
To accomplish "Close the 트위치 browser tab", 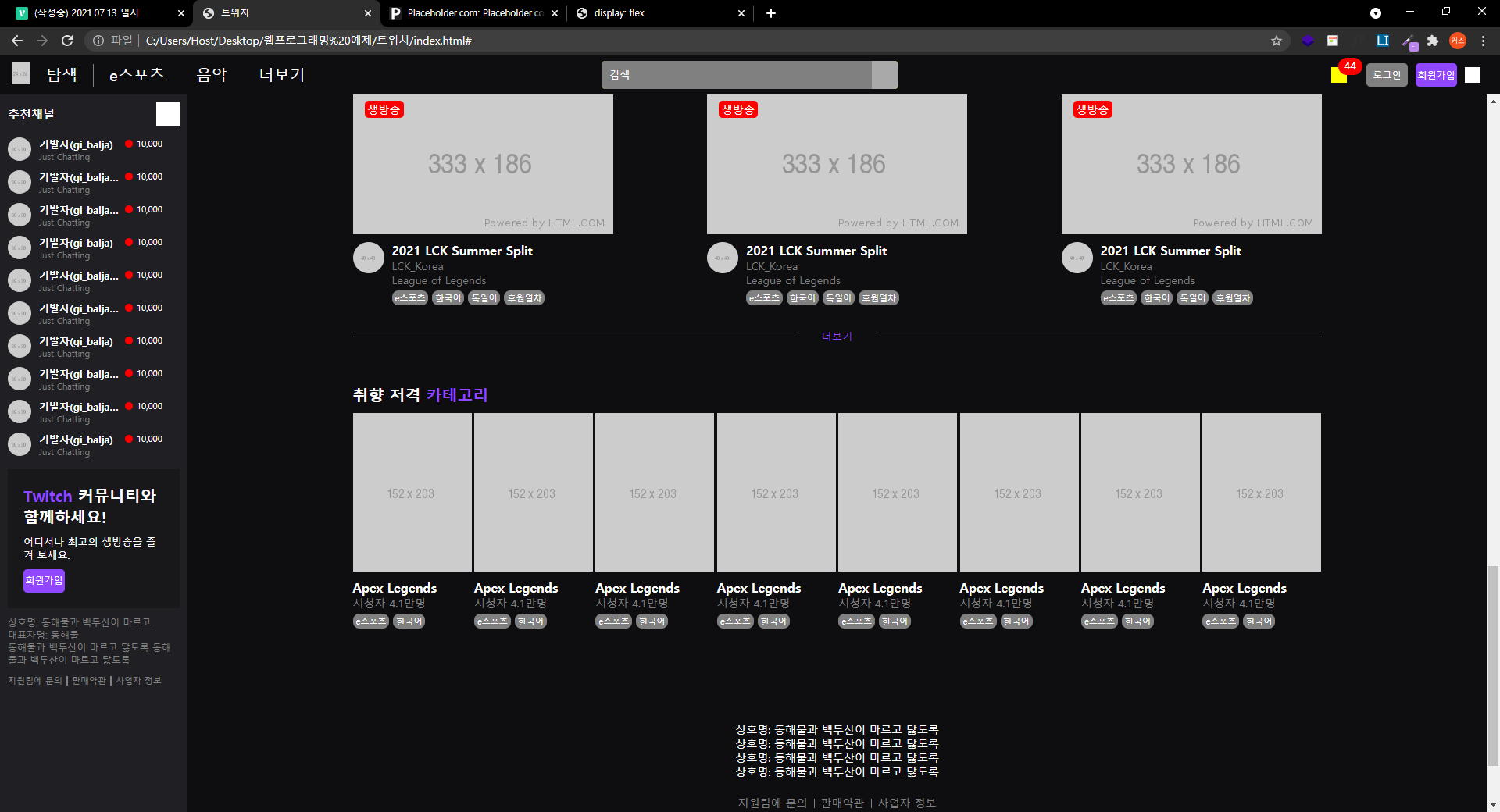I will 368,13.
